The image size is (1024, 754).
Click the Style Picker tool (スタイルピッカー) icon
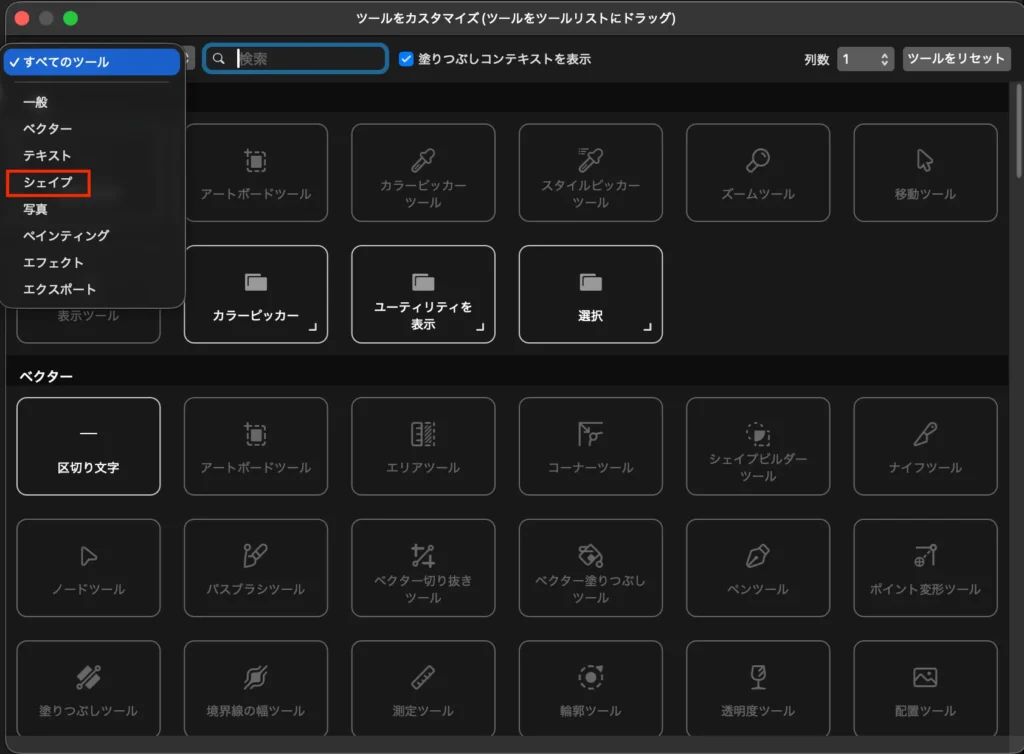coord(590,160)
